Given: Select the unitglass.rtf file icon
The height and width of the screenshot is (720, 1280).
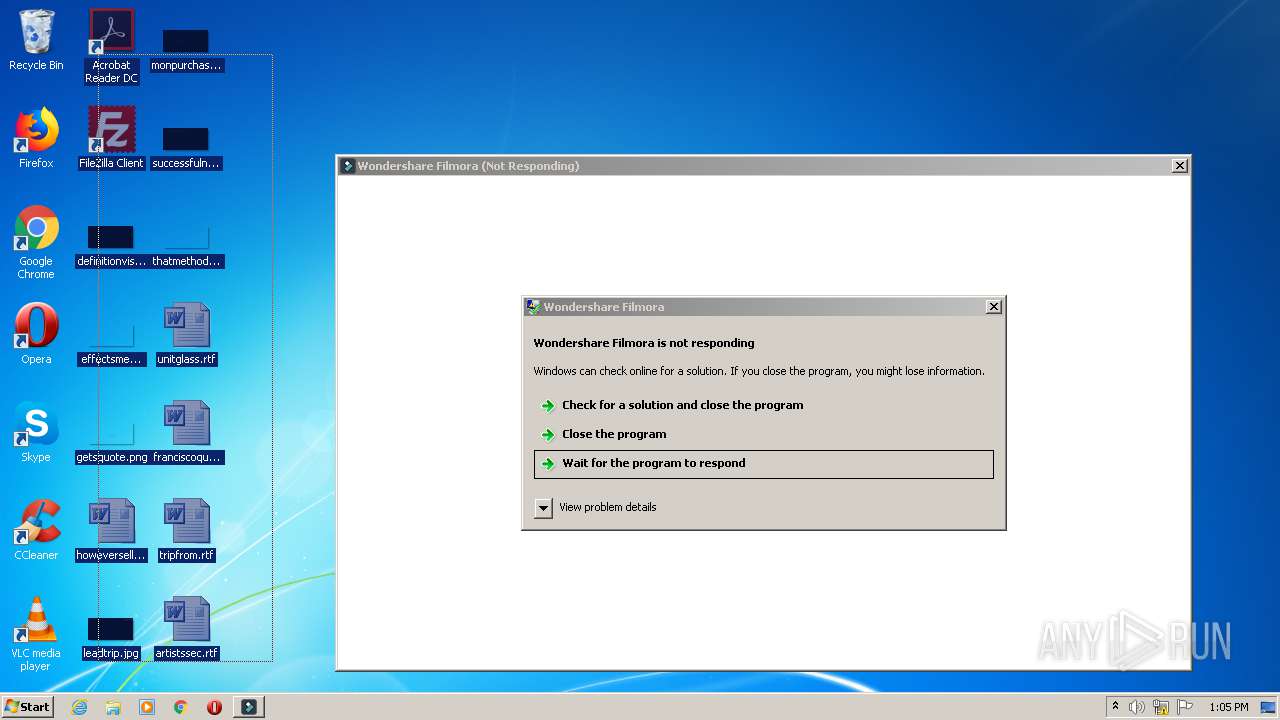Looking at the screenshot, I should [186, 334].
